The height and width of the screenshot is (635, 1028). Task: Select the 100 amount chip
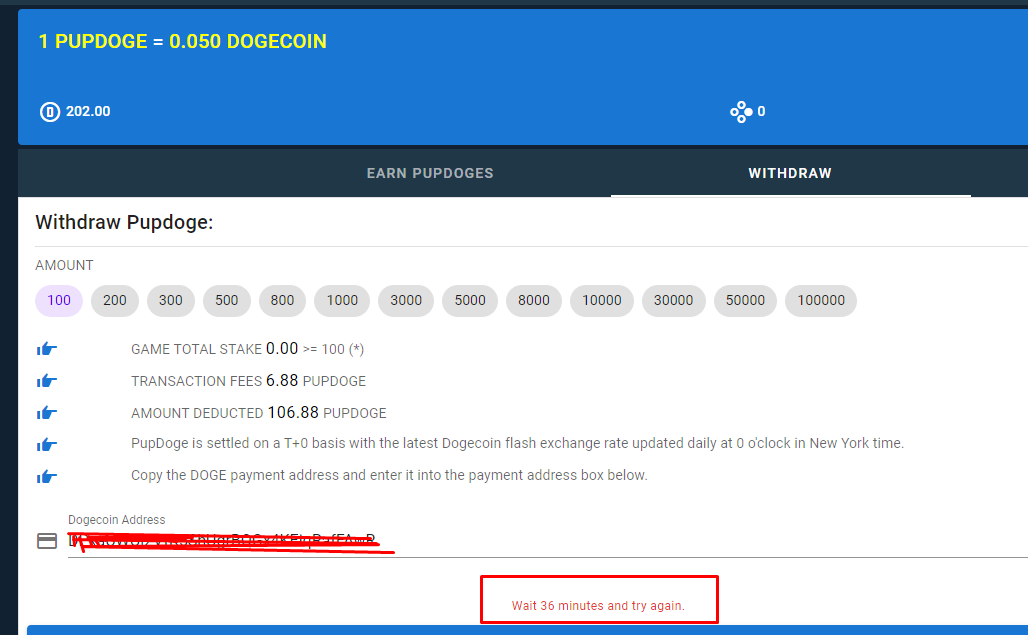59,301
